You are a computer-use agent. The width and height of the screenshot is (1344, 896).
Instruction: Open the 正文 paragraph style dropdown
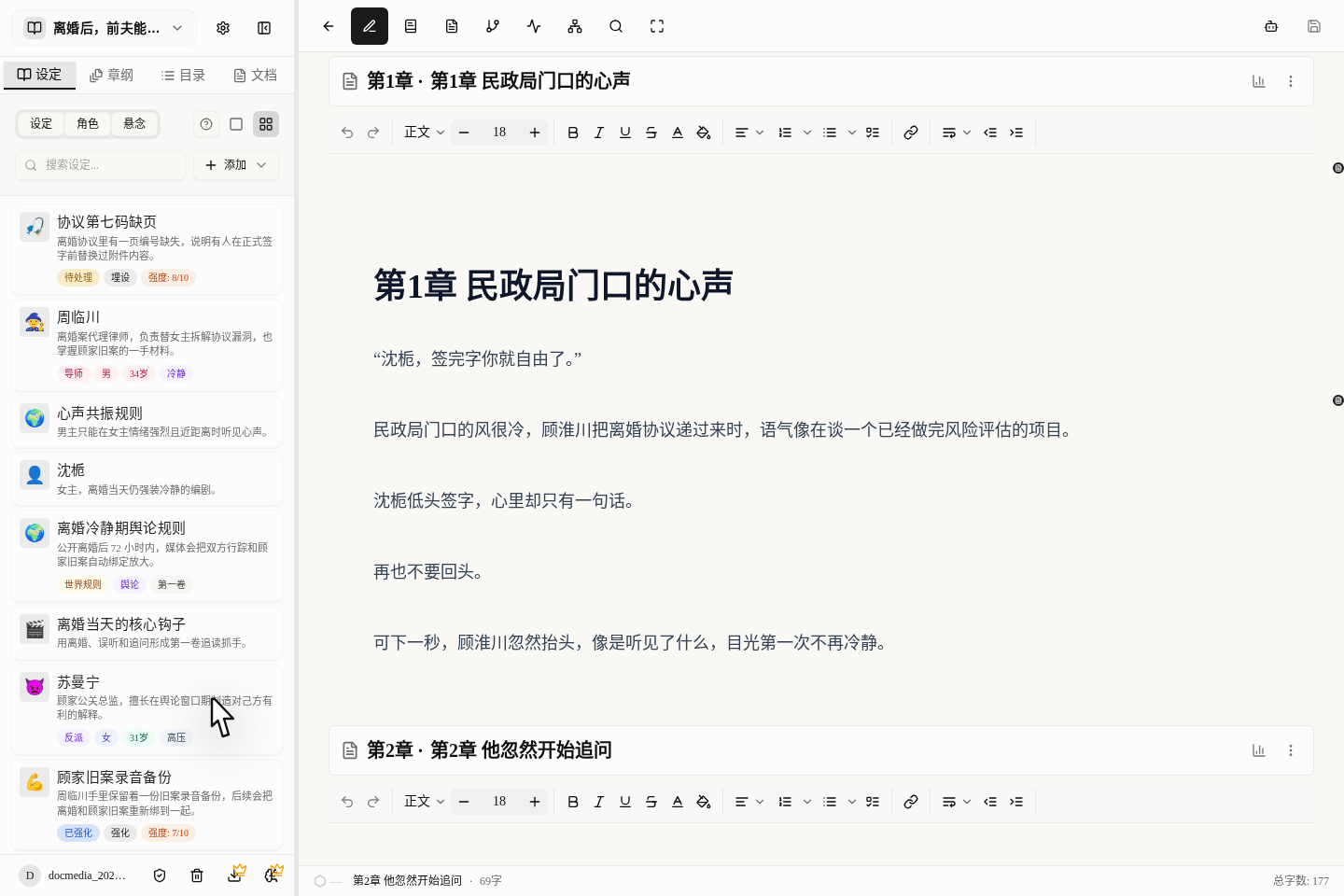click(x=423, y=133)
